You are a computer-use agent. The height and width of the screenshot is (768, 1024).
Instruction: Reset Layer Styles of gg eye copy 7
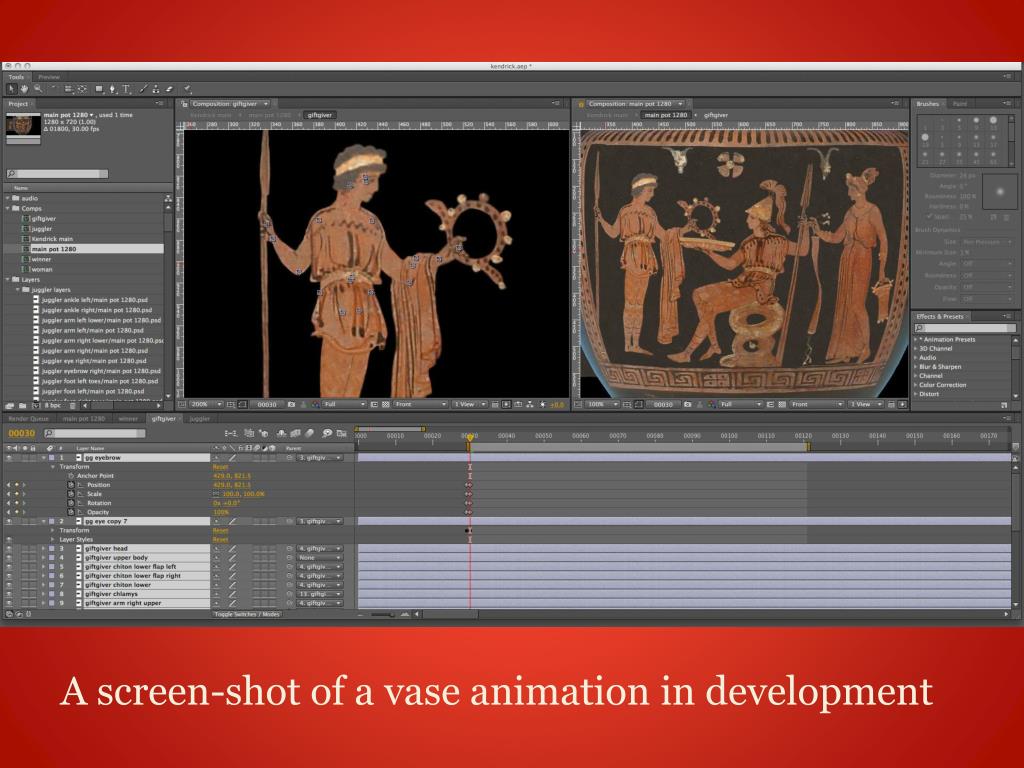(x=220, y=539)
